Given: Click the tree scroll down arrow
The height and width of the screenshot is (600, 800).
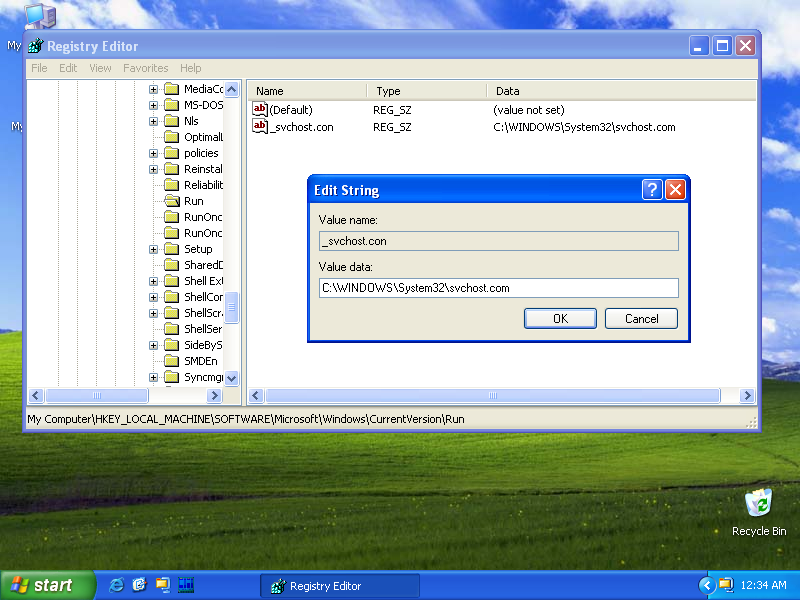Looking at the screenshot, I should [x=231, y=378].
